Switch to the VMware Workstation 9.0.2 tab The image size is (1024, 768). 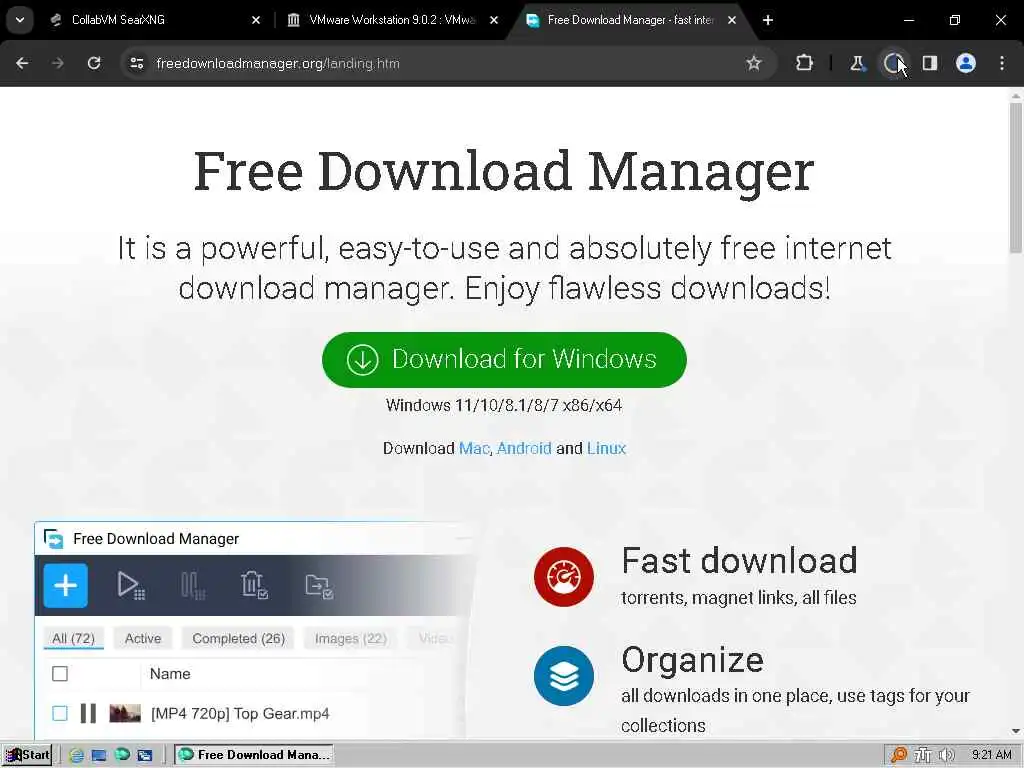392,20
